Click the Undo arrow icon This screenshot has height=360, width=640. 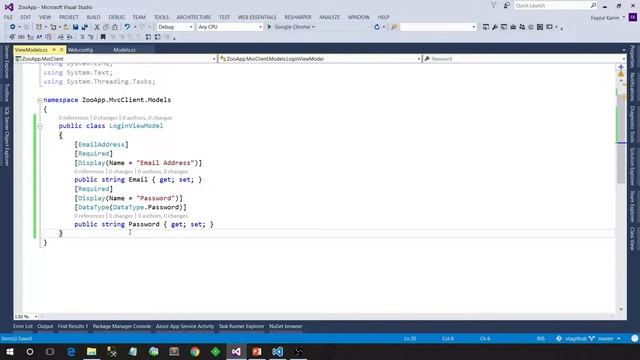coord(127,27)
